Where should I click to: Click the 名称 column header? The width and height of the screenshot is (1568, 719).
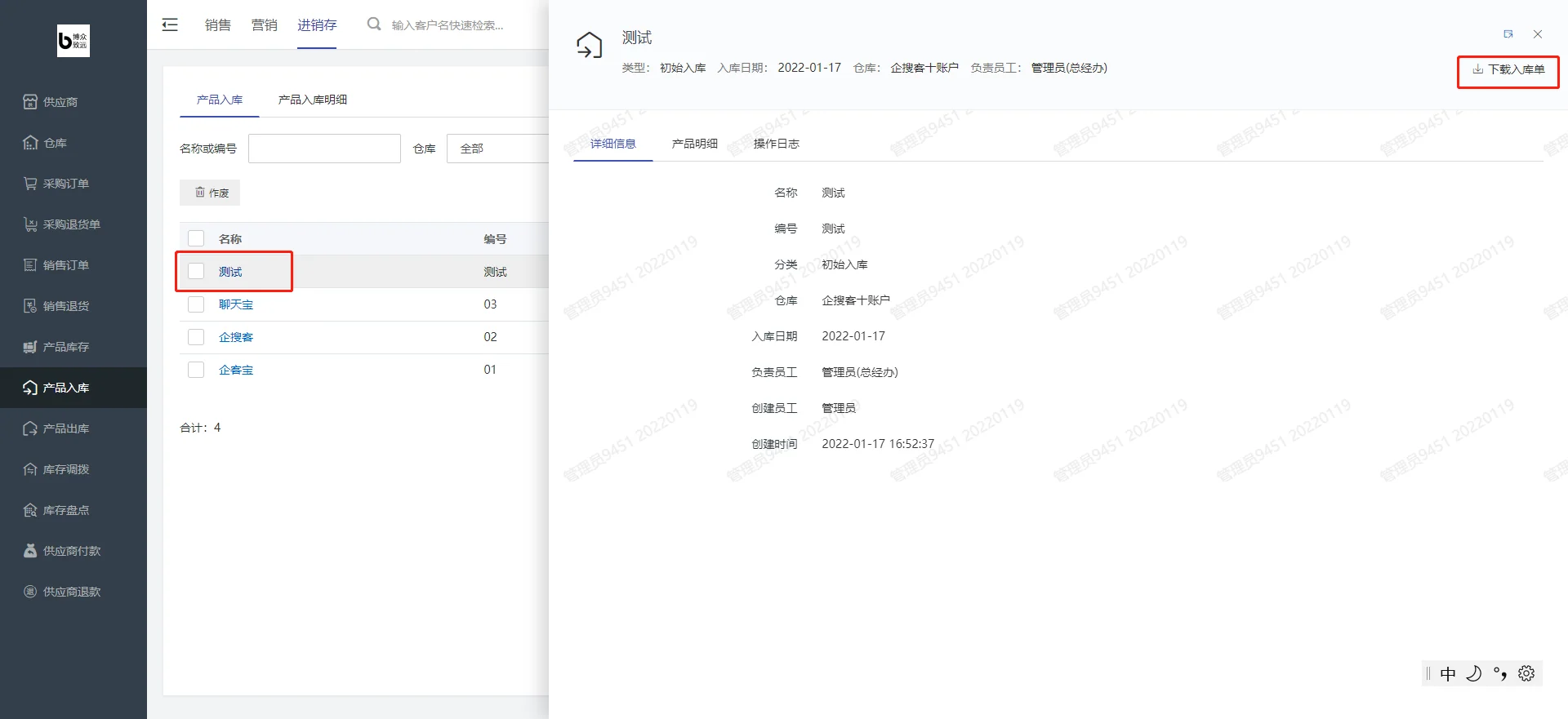tap(230, 239)
